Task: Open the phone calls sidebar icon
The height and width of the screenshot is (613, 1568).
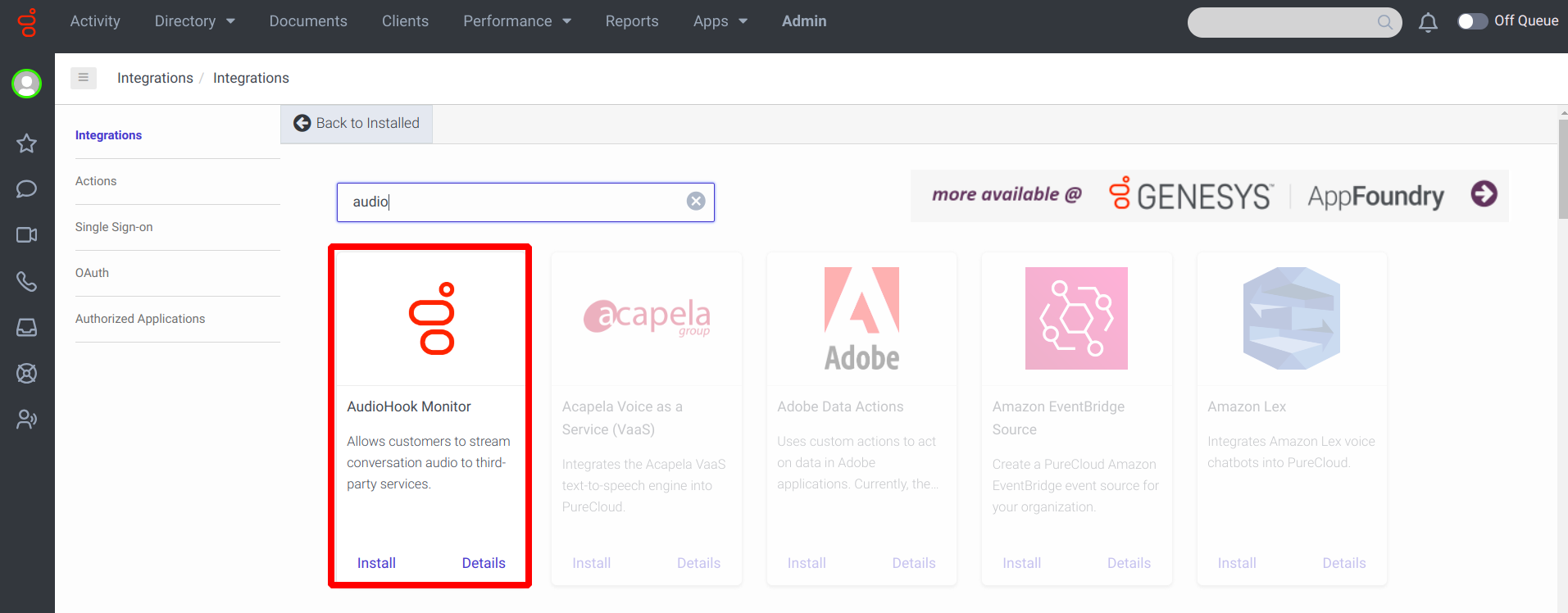Action: coord(26,281)
